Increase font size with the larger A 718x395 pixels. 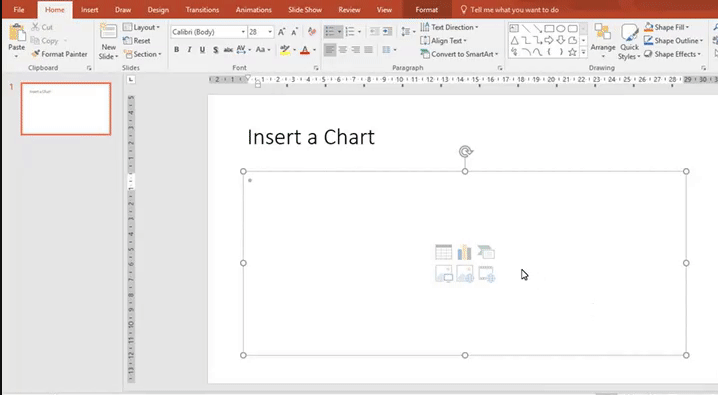click(282, 32)
